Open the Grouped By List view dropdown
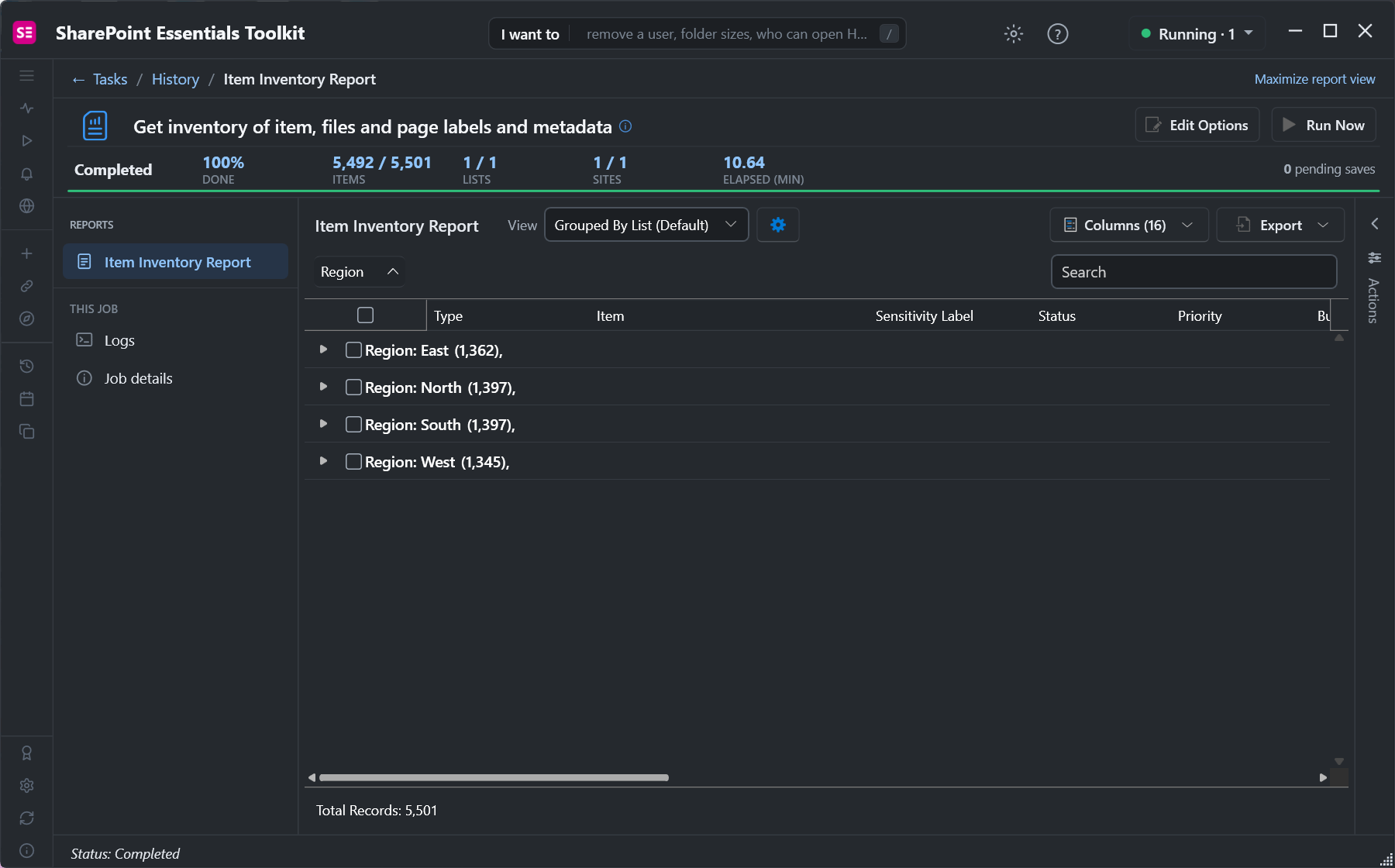The image size is (1395, 868). point(646,225)
